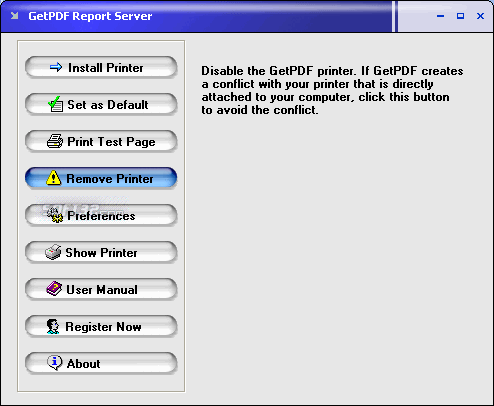Click the description text starting 'Disable the GetPDF printer'
Viewport: 494px width, 406px height.
[332, 90]
